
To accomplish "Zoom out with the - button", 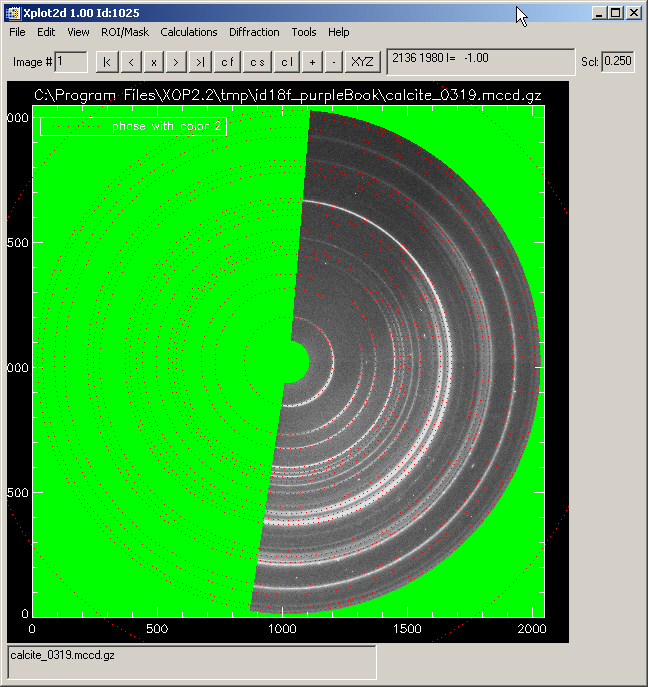I will (333, 62).
